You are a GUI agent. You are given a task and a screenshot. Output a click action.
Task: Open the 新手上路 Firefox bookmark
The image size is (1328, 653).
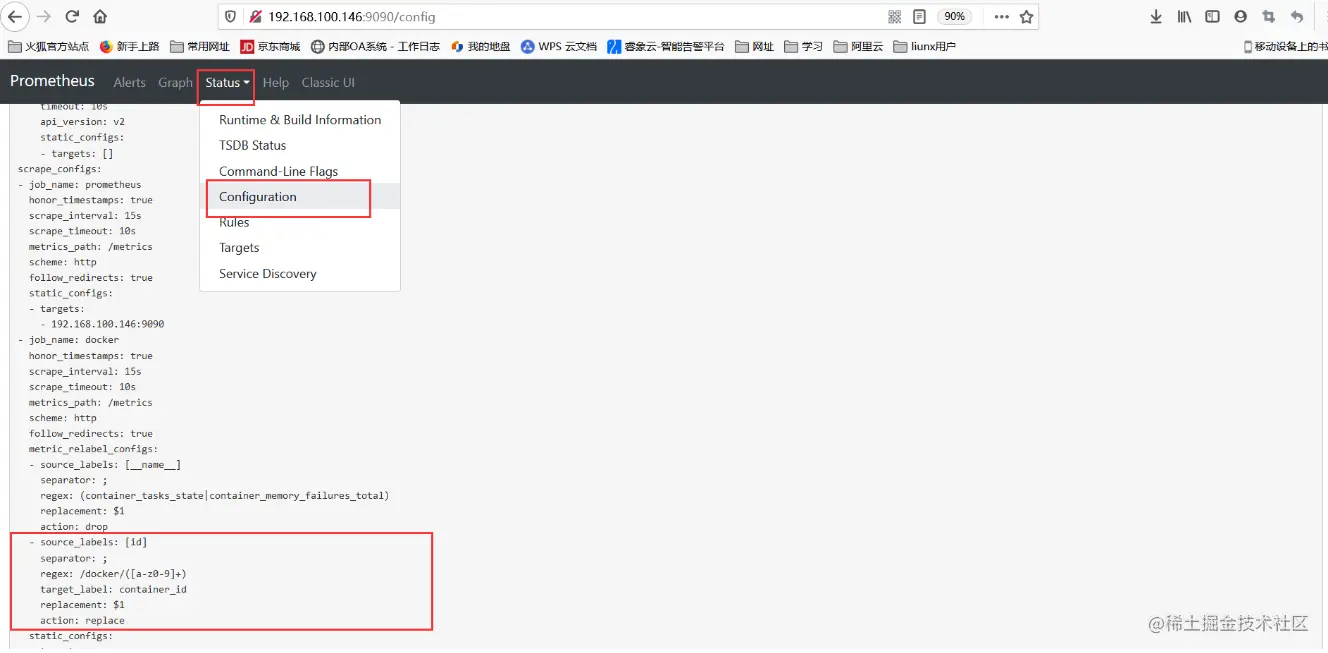[130, 46]
